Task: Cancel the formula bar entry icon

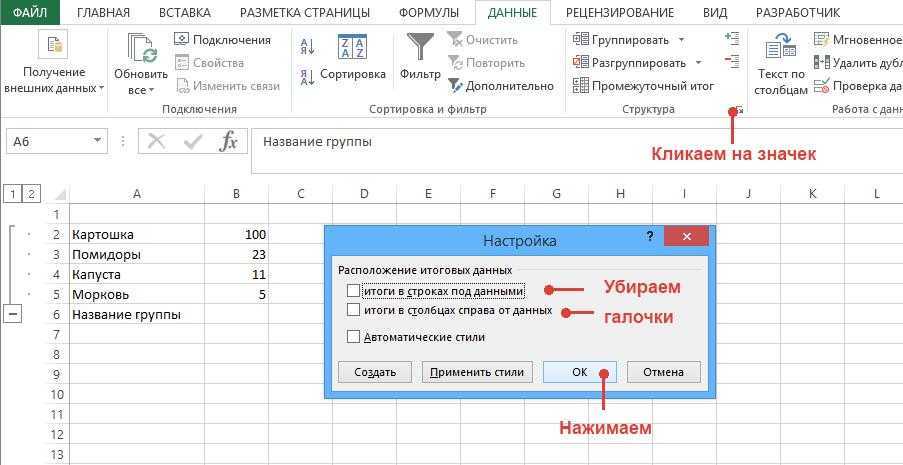Action: click(157, 141)
